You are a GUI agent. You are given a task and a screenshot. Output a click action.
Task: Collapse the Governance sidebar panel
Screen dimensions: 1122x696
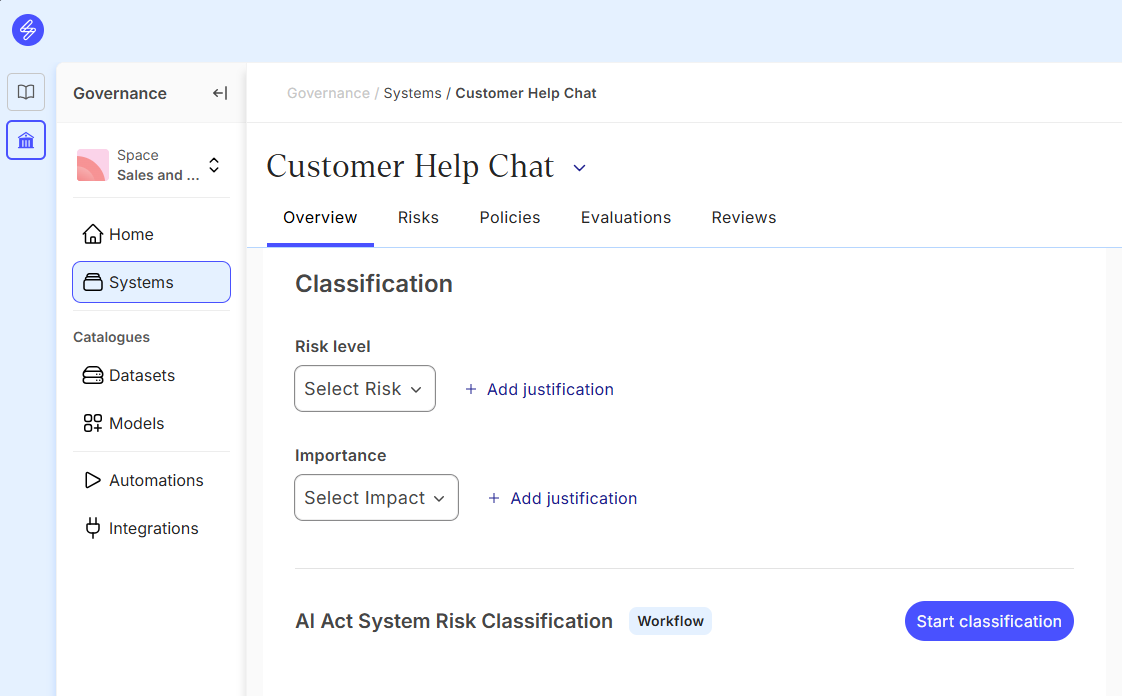click(220, 93)
